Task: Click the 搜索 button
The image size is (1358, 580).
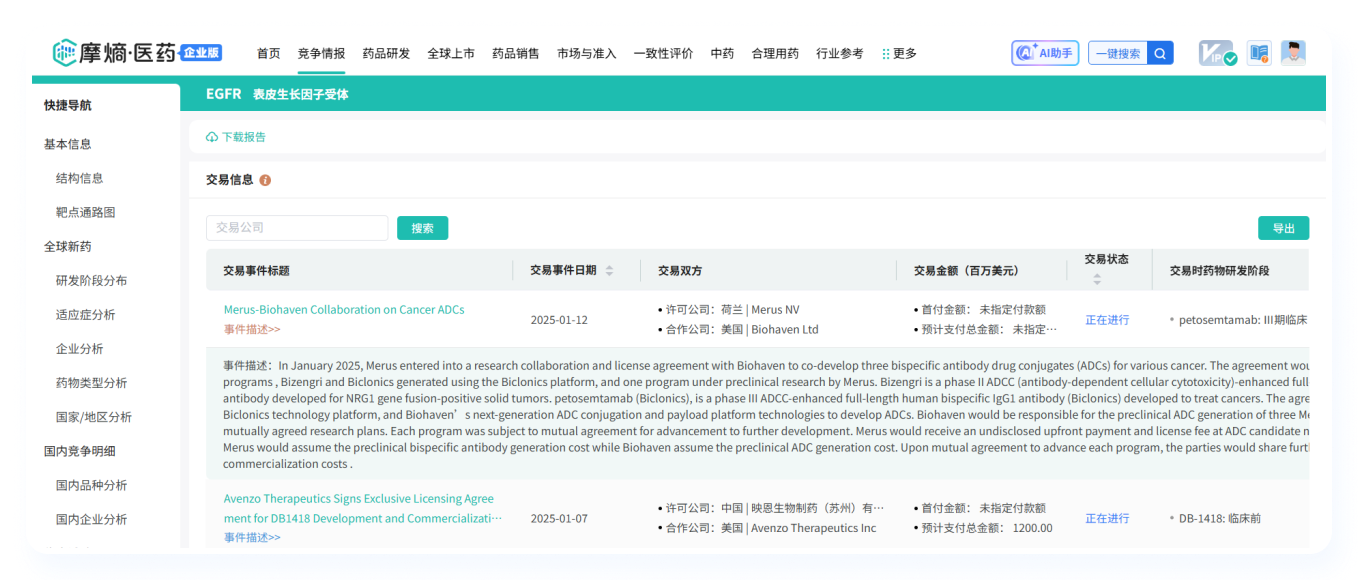Action: coord(422,228)
